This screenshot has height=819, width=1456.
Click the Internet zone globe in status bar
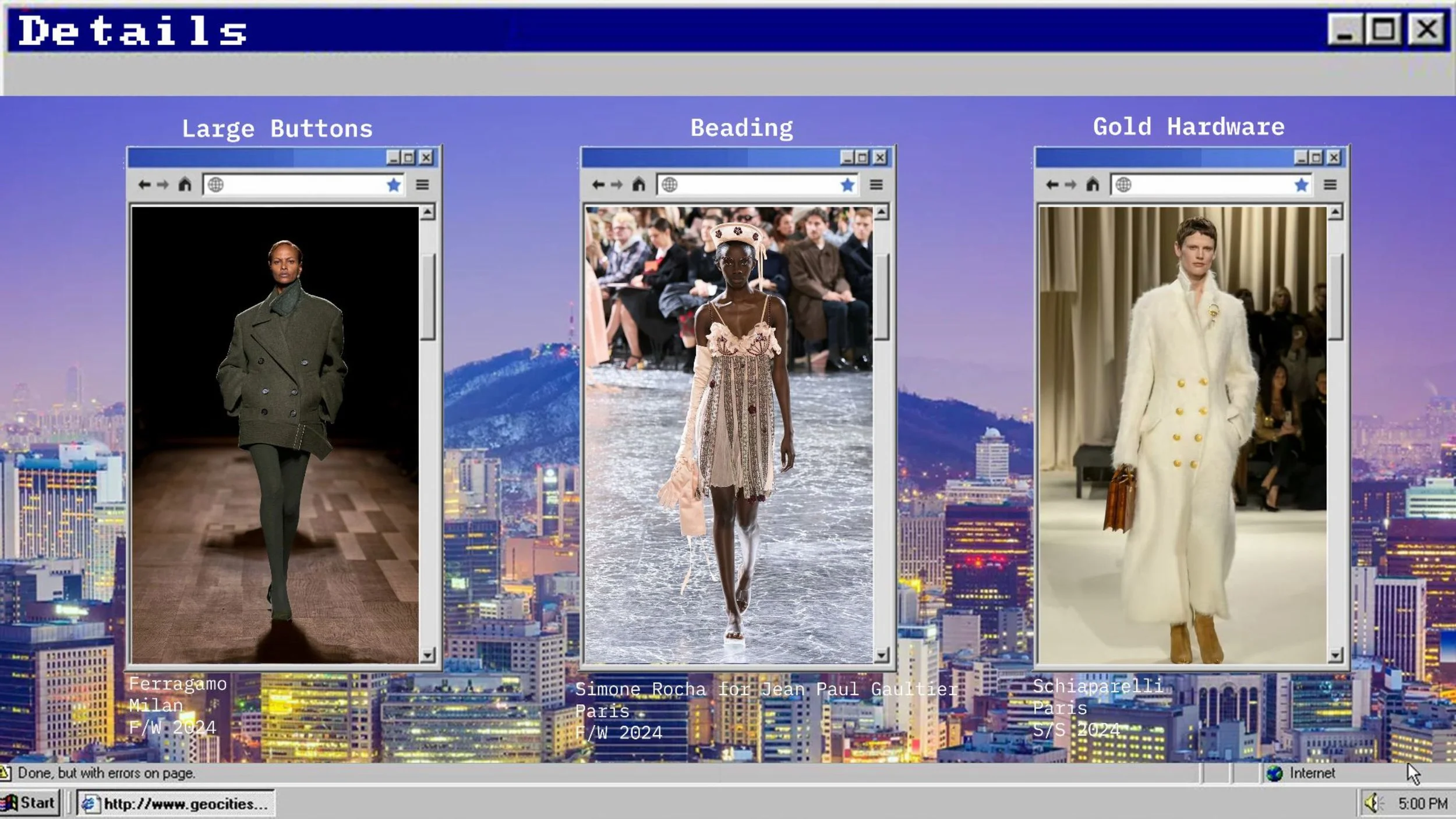click(x=1274, y=773)
